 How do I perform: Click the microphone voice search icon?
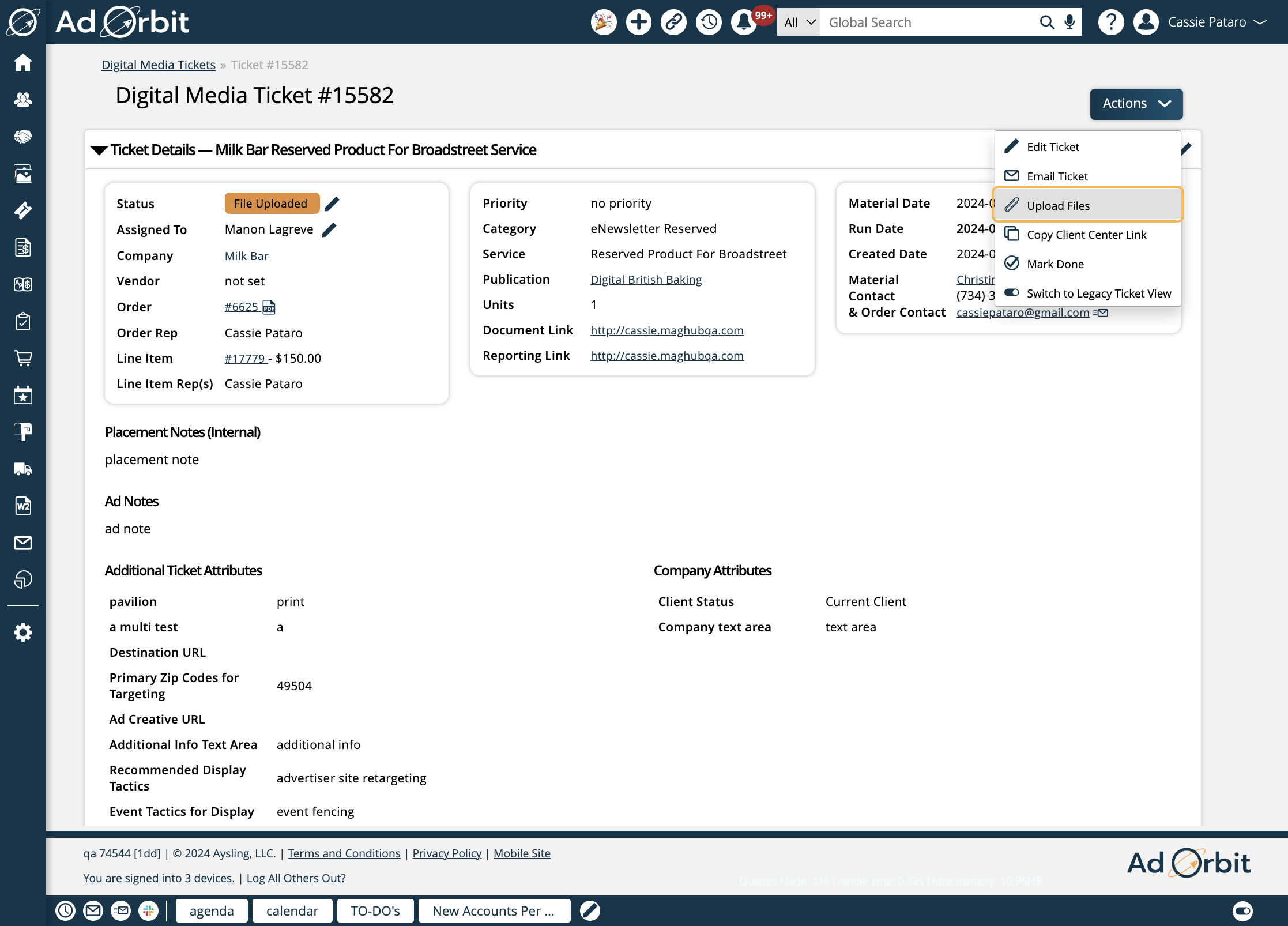pos(1070,22)
